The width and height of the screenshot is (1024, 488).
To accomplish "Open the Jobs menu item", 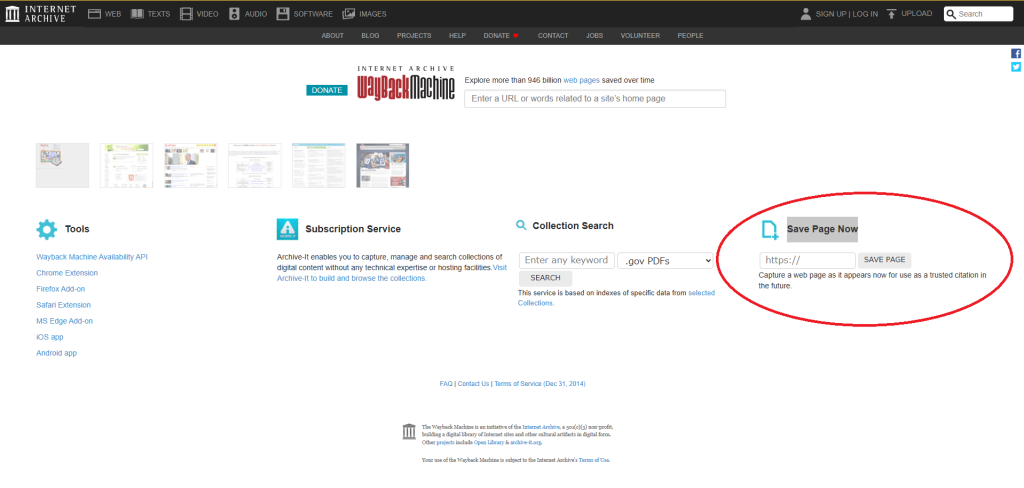I will [594, 36].
